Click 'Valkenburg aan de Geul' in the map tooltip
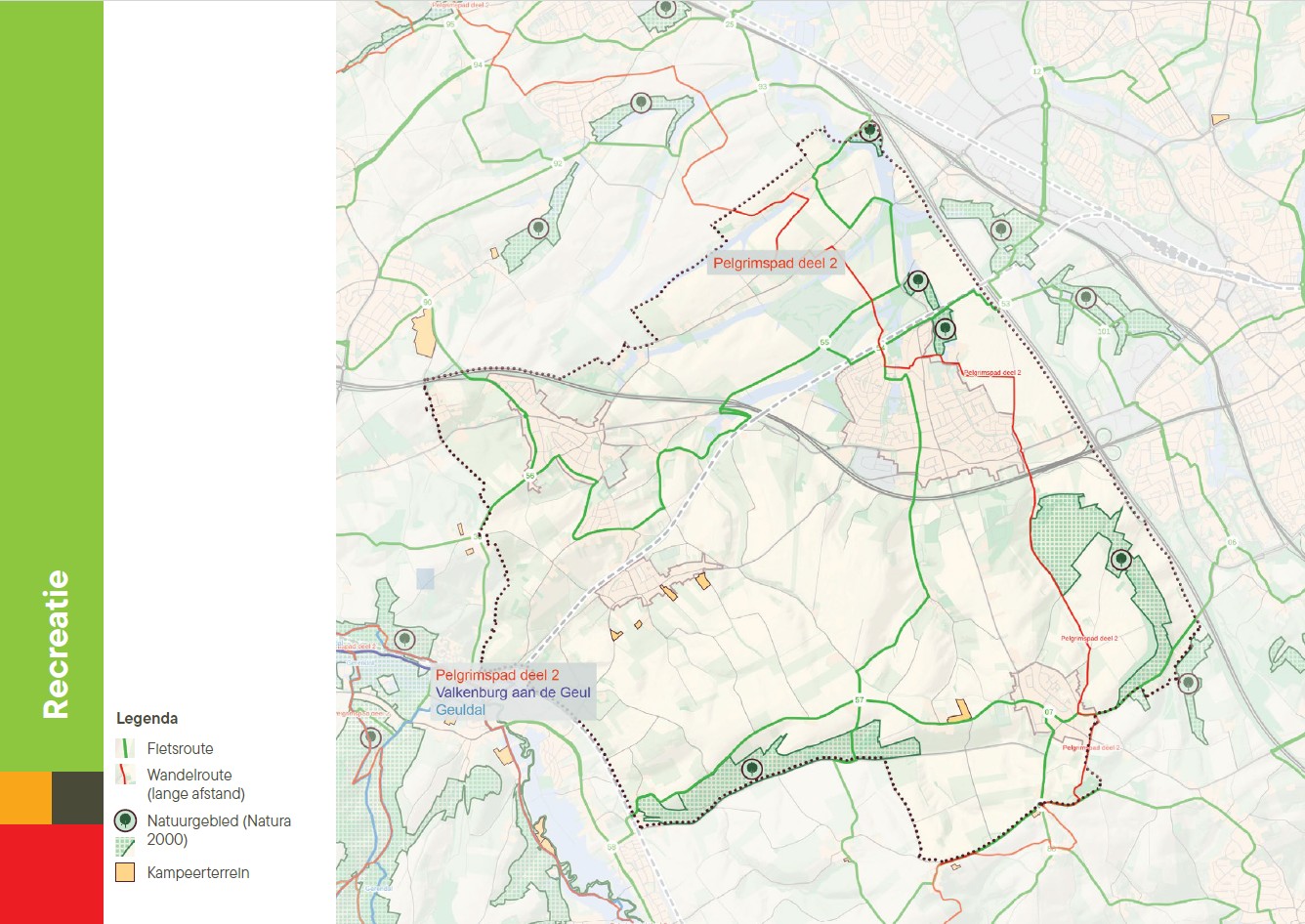This screenshot has height=924, width=1305. point(513,693)
